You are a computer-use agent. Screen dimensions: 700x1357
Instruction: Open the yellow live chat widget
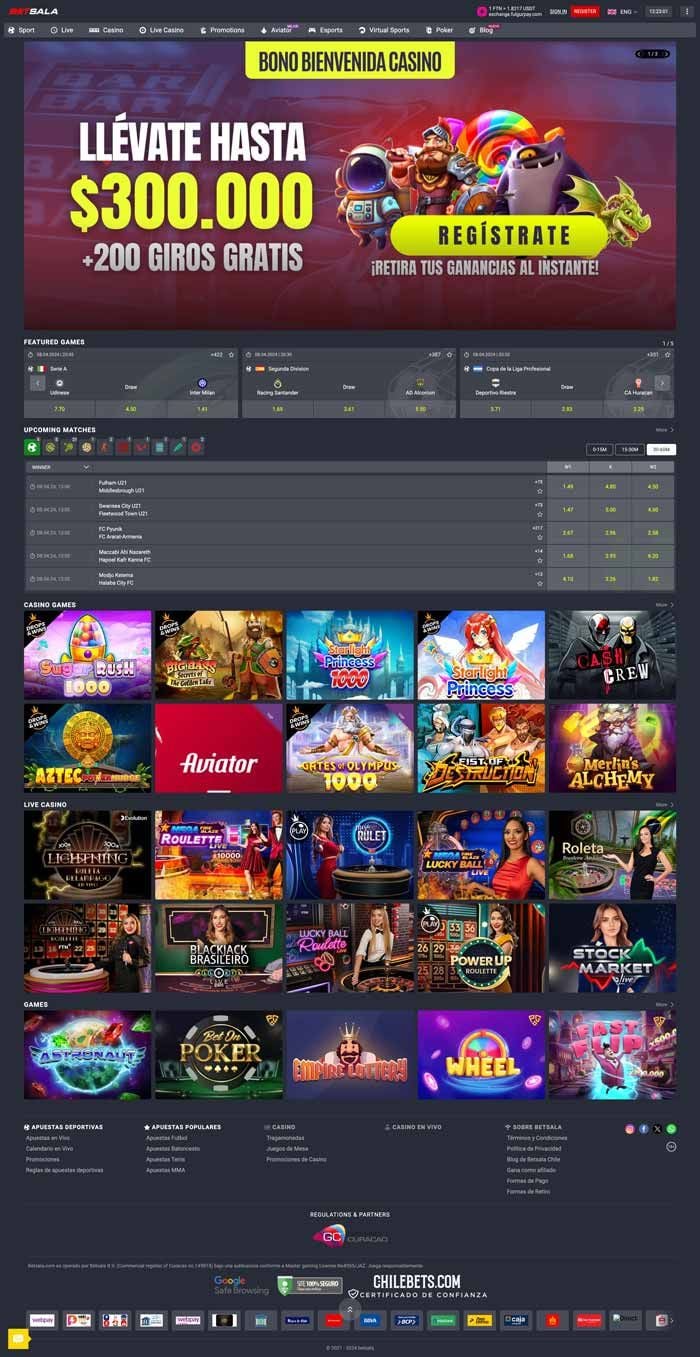pyautogui.click(x=17, y=1338)
